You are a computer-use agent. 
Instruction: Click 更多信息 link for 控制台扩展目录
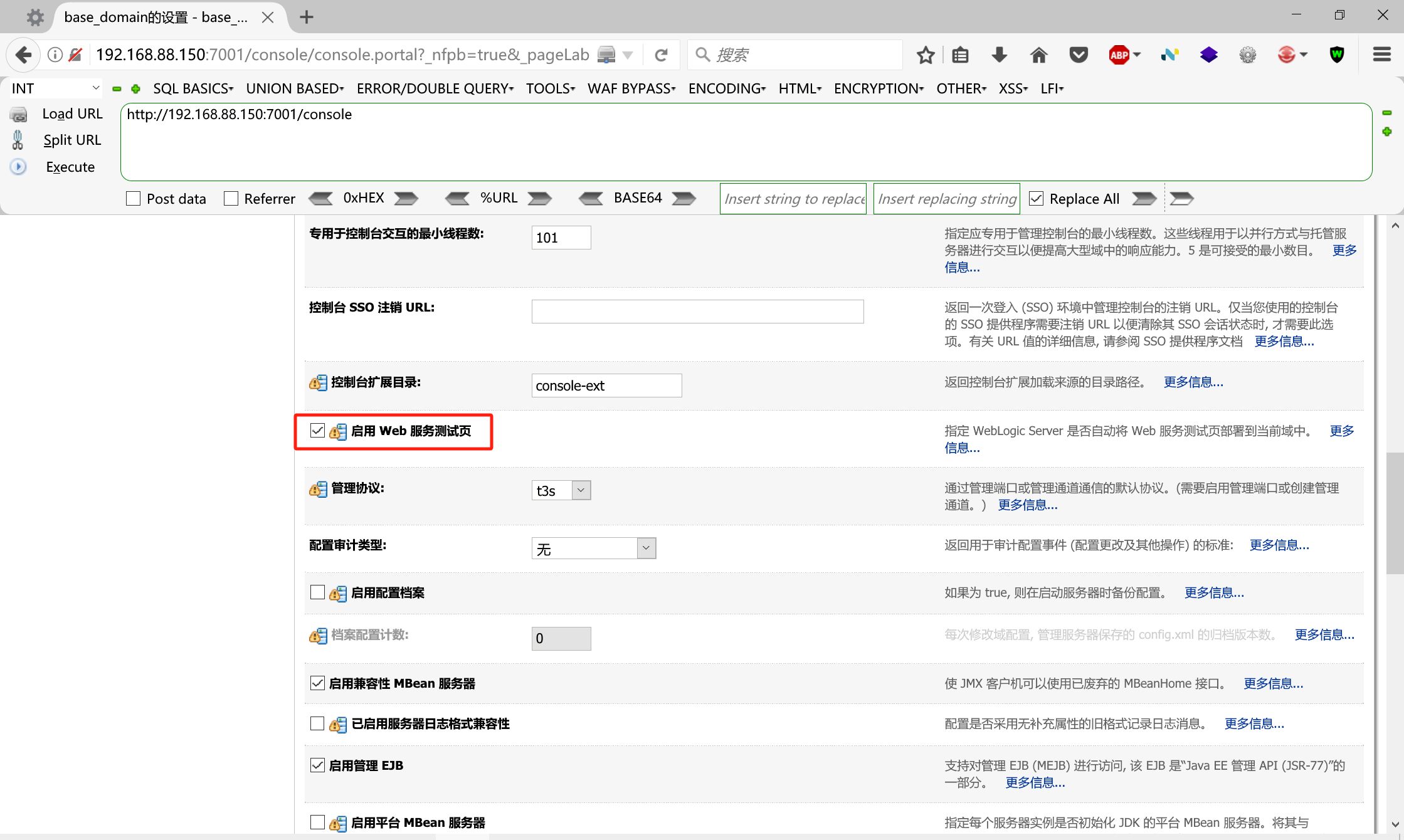click(1193, 382)
